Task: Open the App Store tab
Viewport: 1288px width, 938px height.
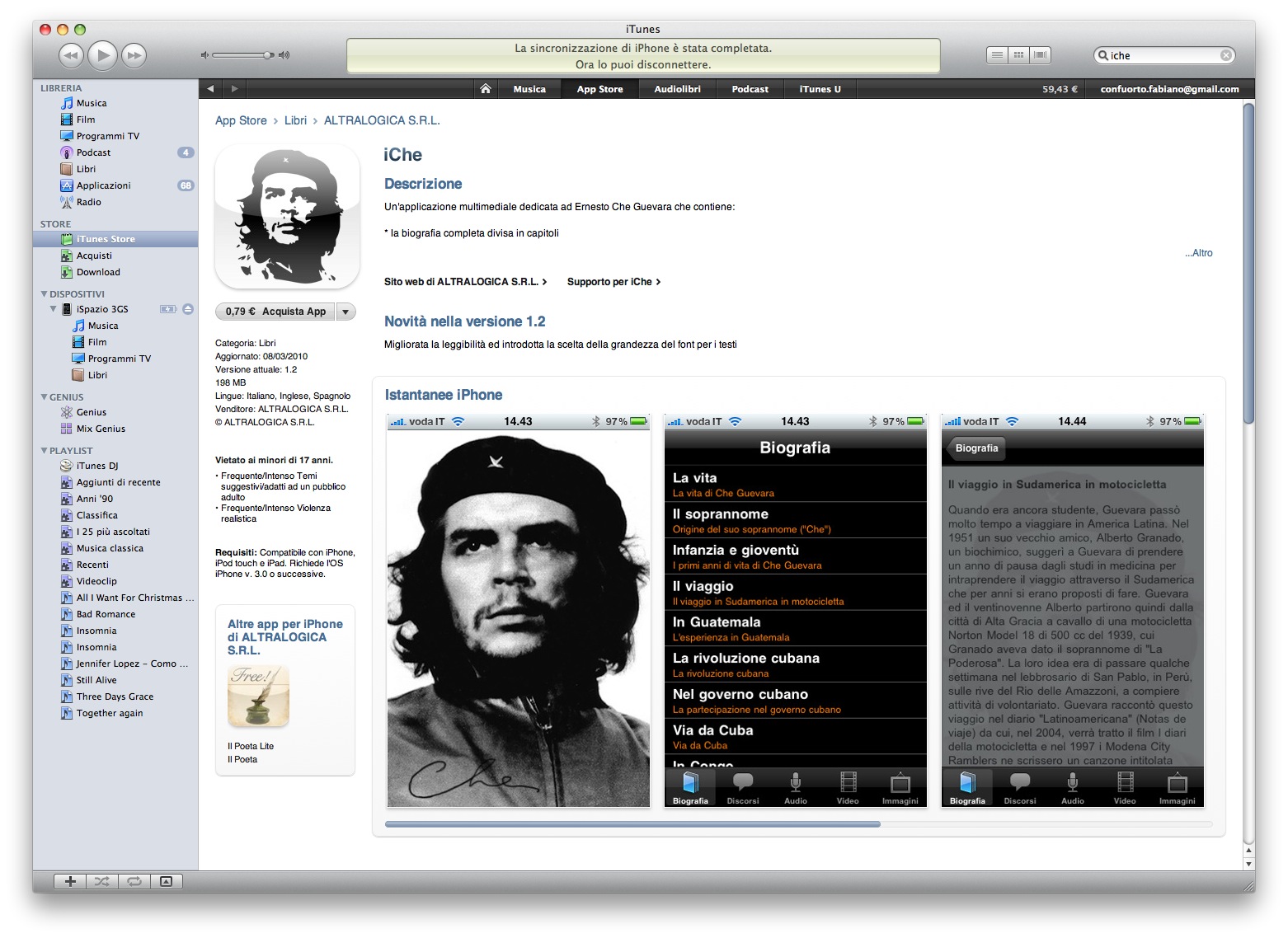Action: click(x=599, y=89)
